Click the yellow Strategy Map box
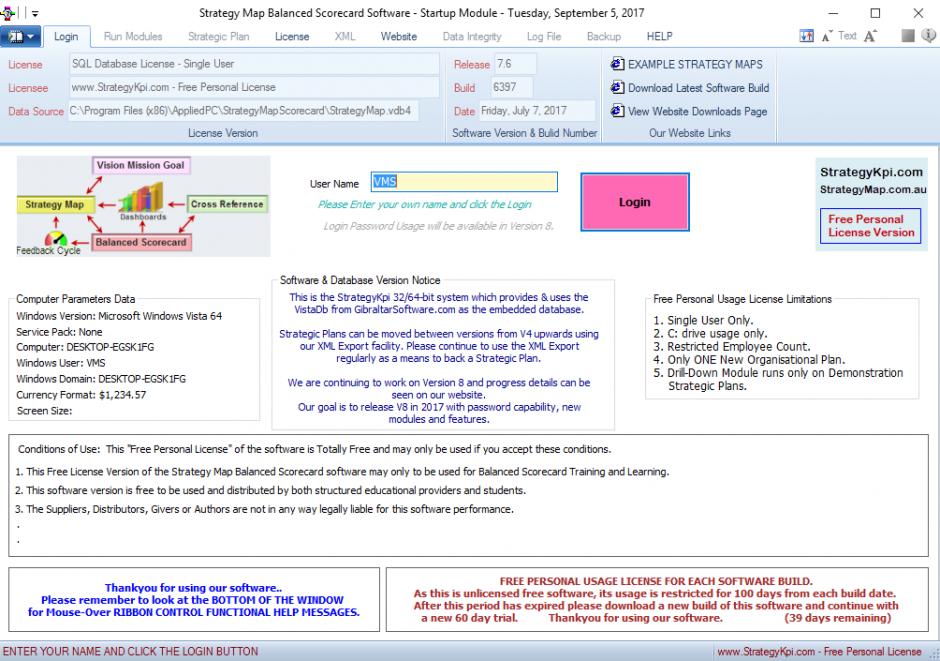Viewport: 940px width, 661px height. point(55,205)
